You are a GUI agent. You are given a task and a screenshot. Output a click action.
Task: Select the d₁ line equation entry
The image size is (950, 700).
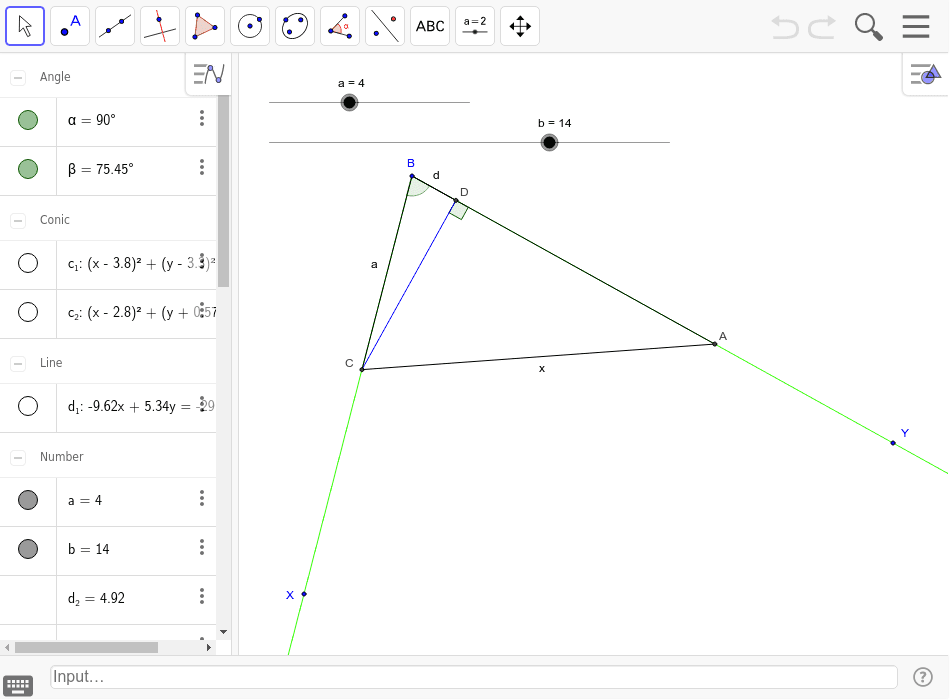pos(136,407)
